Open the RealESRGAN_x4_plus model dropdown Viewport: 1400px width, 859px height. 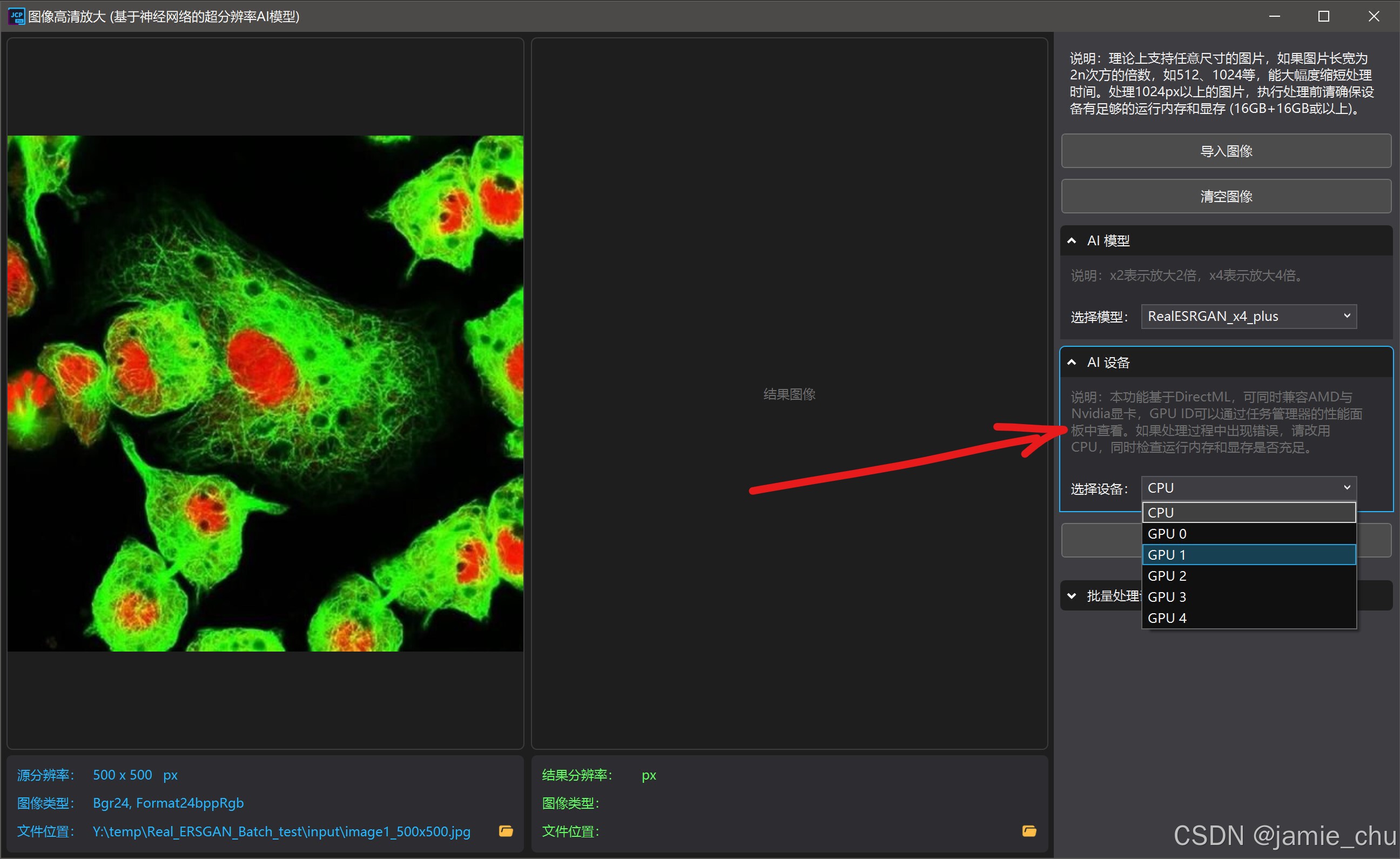[x=1248, y=316]
